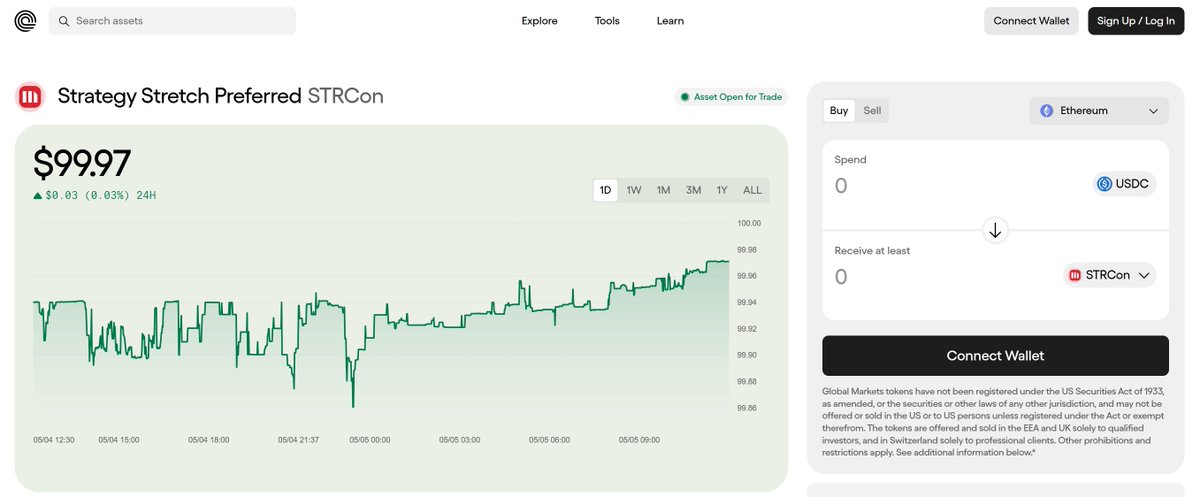1200x497 pixels.
Task: Click the Strategy Stretch Preferred asset logo
Action: pos(30,97)
